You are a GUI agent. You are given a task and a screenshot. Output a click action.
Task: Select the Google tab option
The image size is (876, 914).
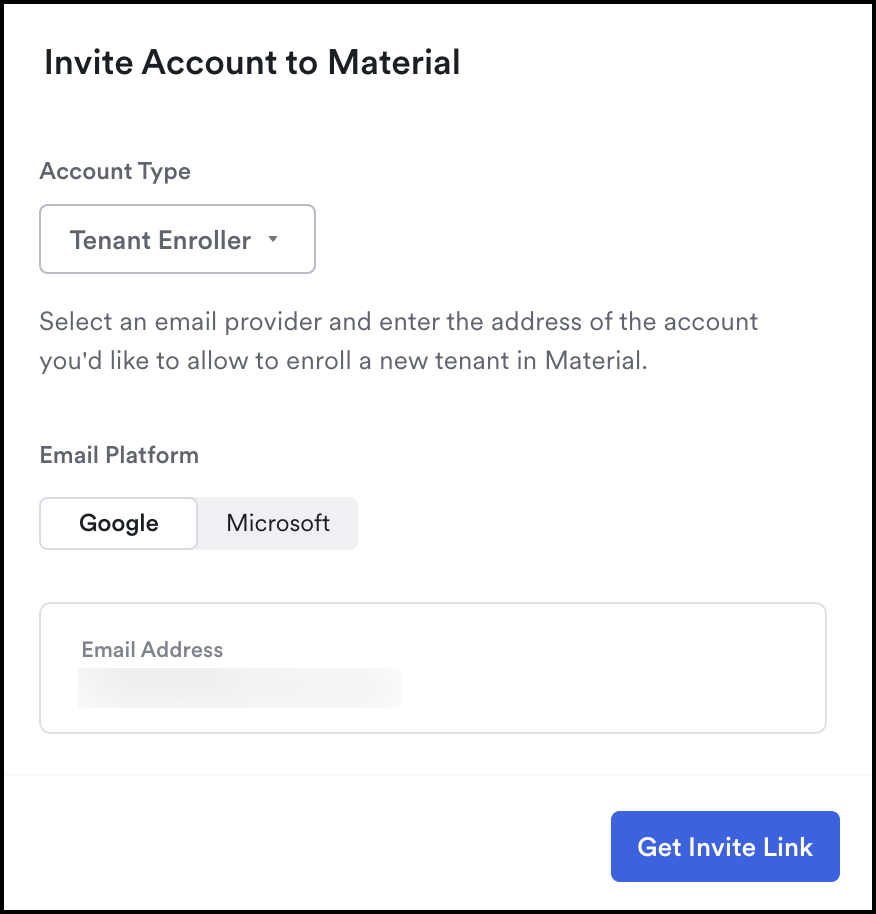point(119,523)
